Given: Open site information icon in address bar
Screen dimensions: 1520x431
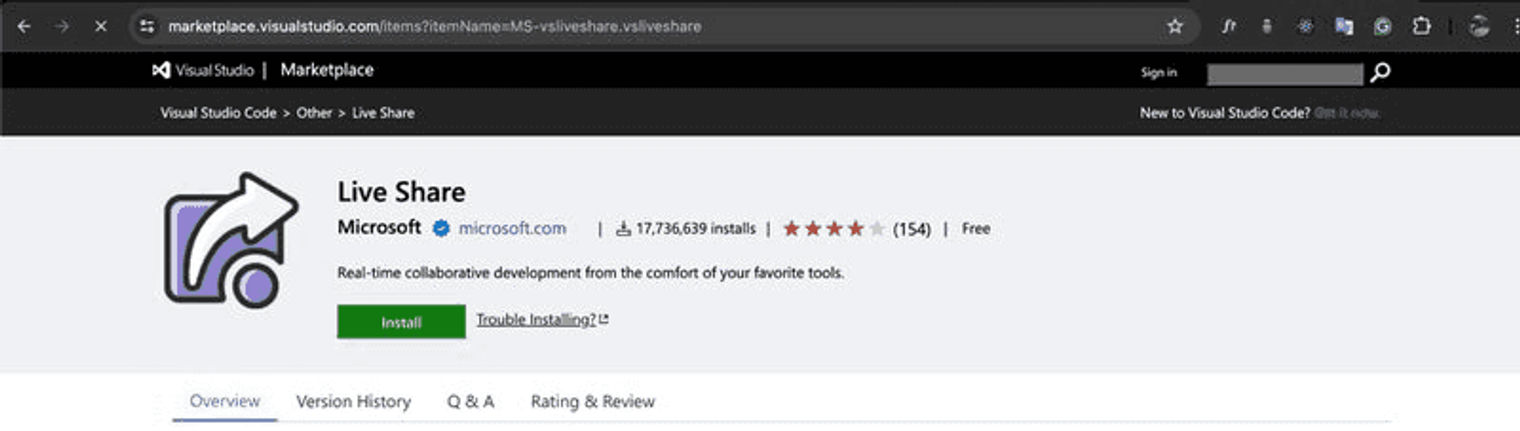Looking at the screenshot, I should click(x=147, y=26).
